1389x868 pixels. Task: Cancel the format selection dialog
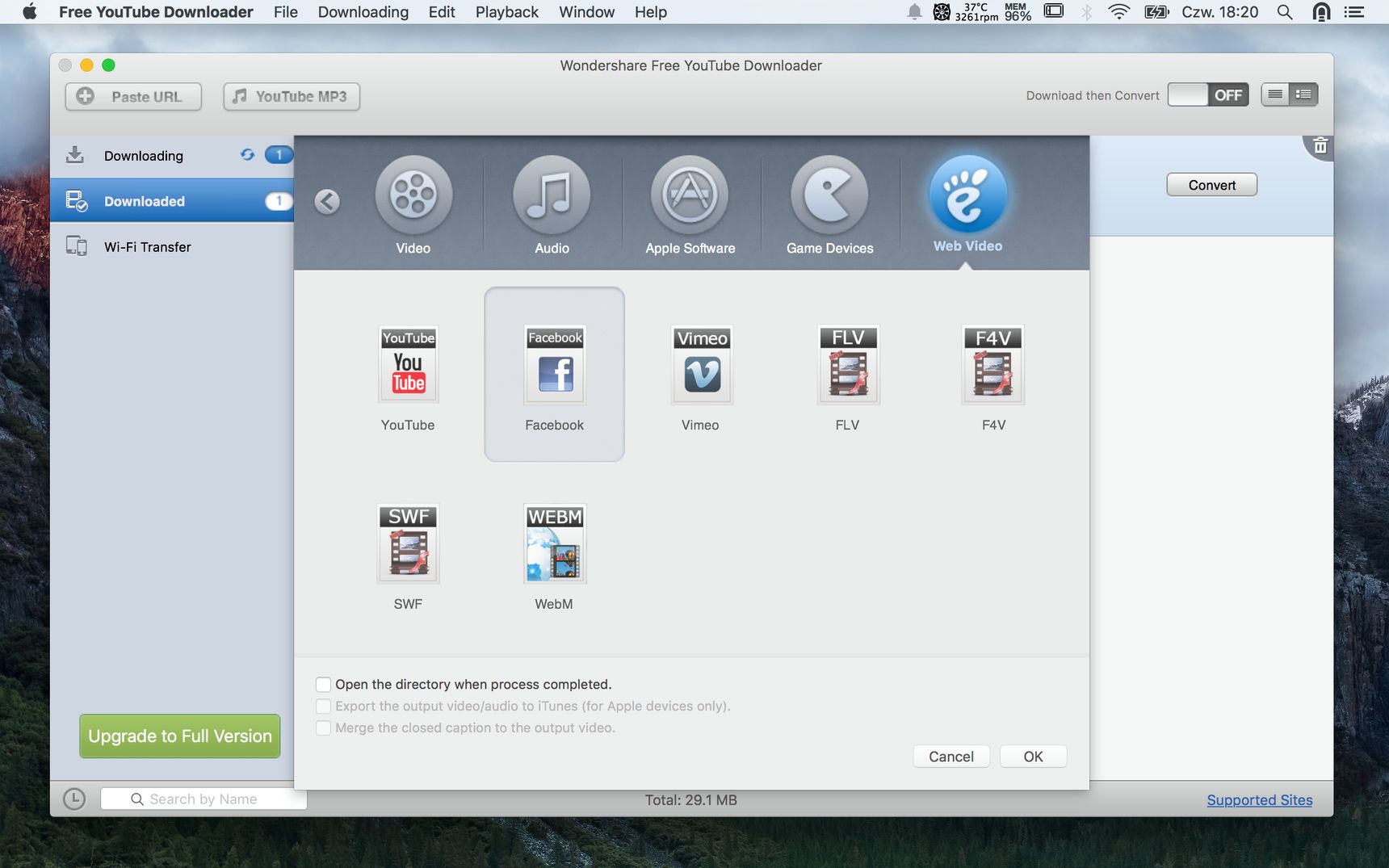951,757
